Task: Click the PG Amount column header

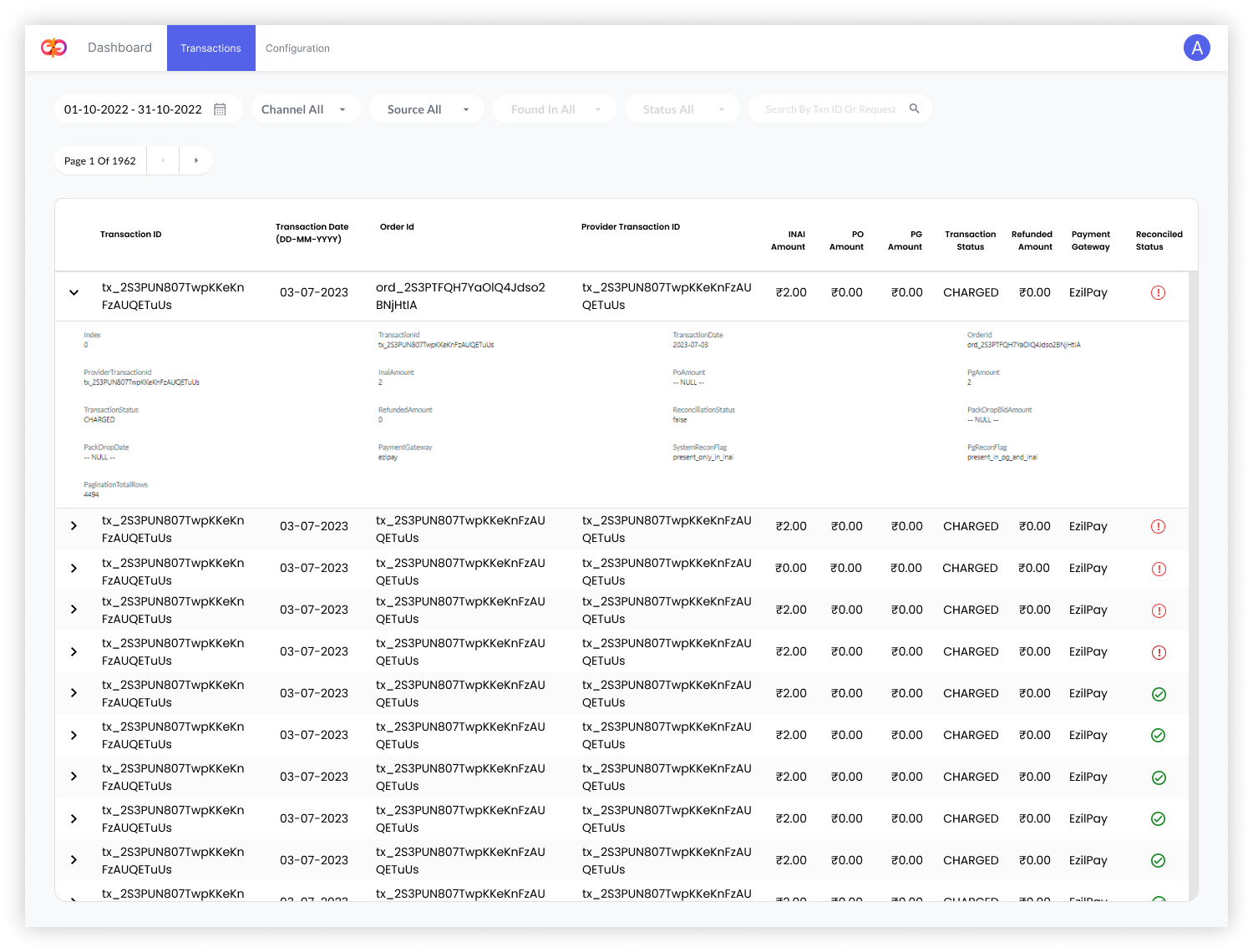Action: click(905, 241)
